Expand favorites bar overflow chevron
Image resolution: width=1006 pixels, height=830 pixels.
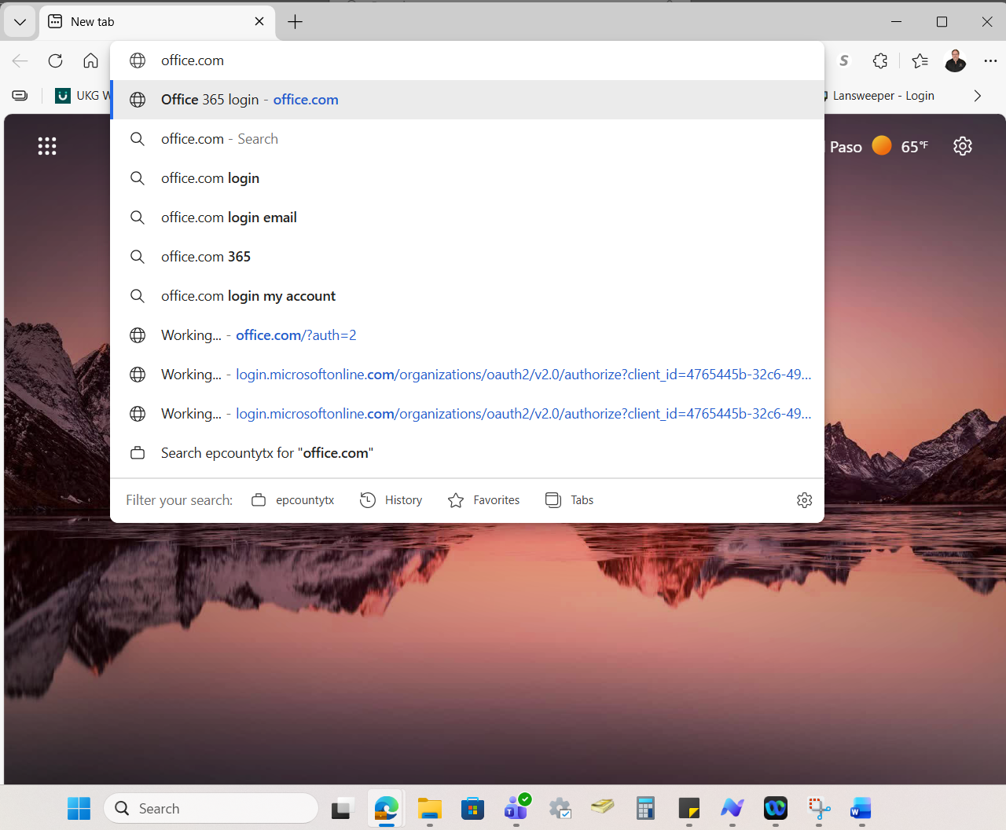pos(977,96)
